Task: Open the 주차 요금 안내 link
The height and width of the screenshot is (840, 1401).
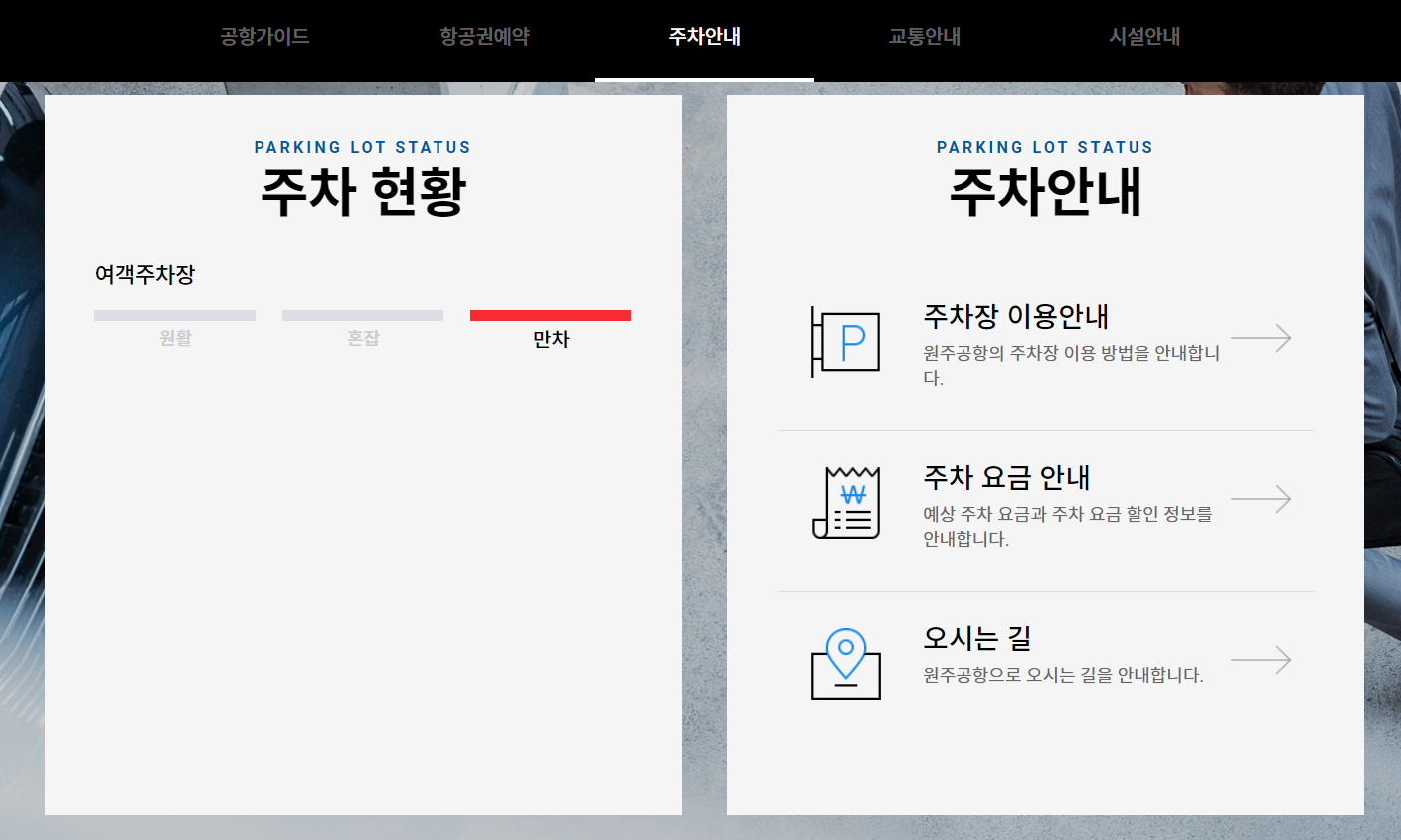Action: coord(1004,477)
